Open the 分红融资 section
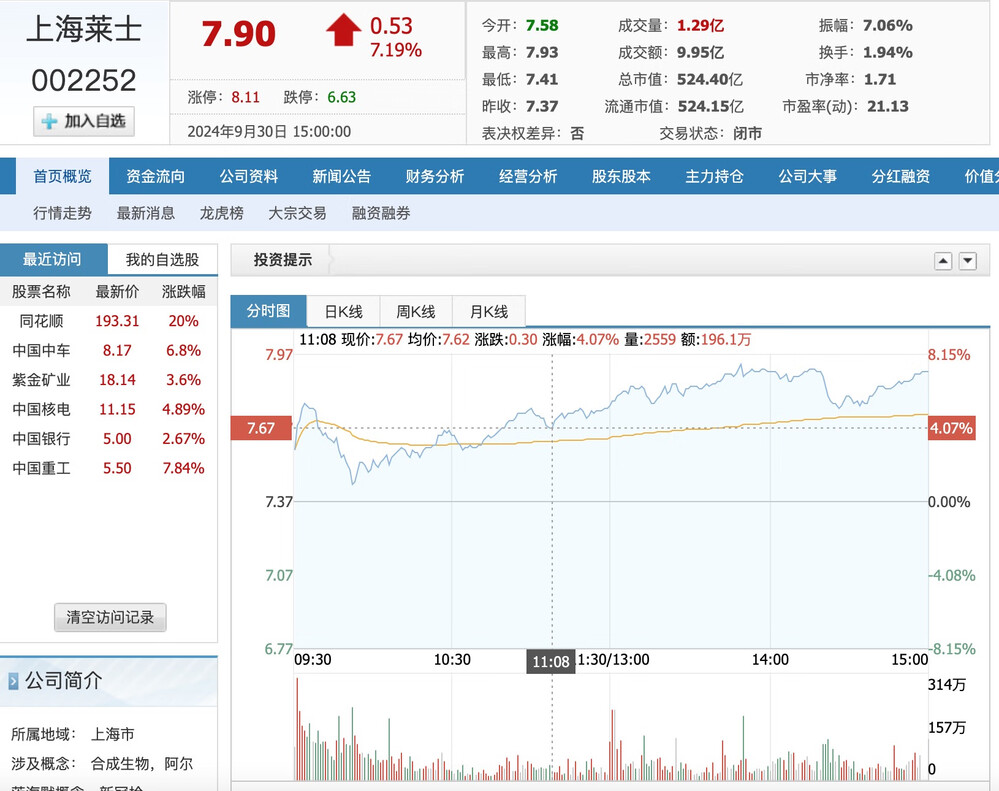The image size is (999, 791). [901, 174]
